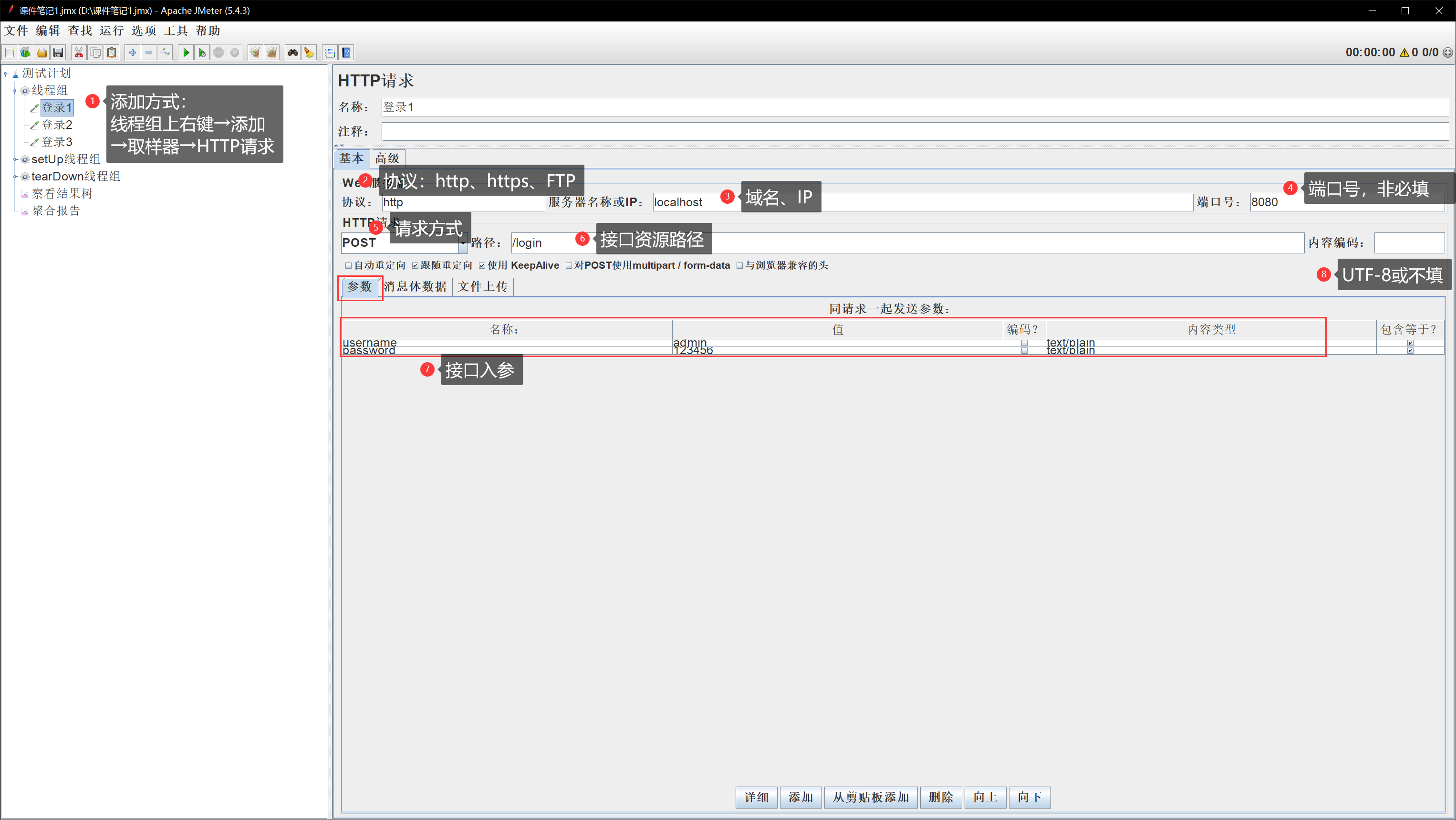The height and width of the screenshot is (820, 1456).
Task: Click the green Start run icon
Action: pos(186,53)
